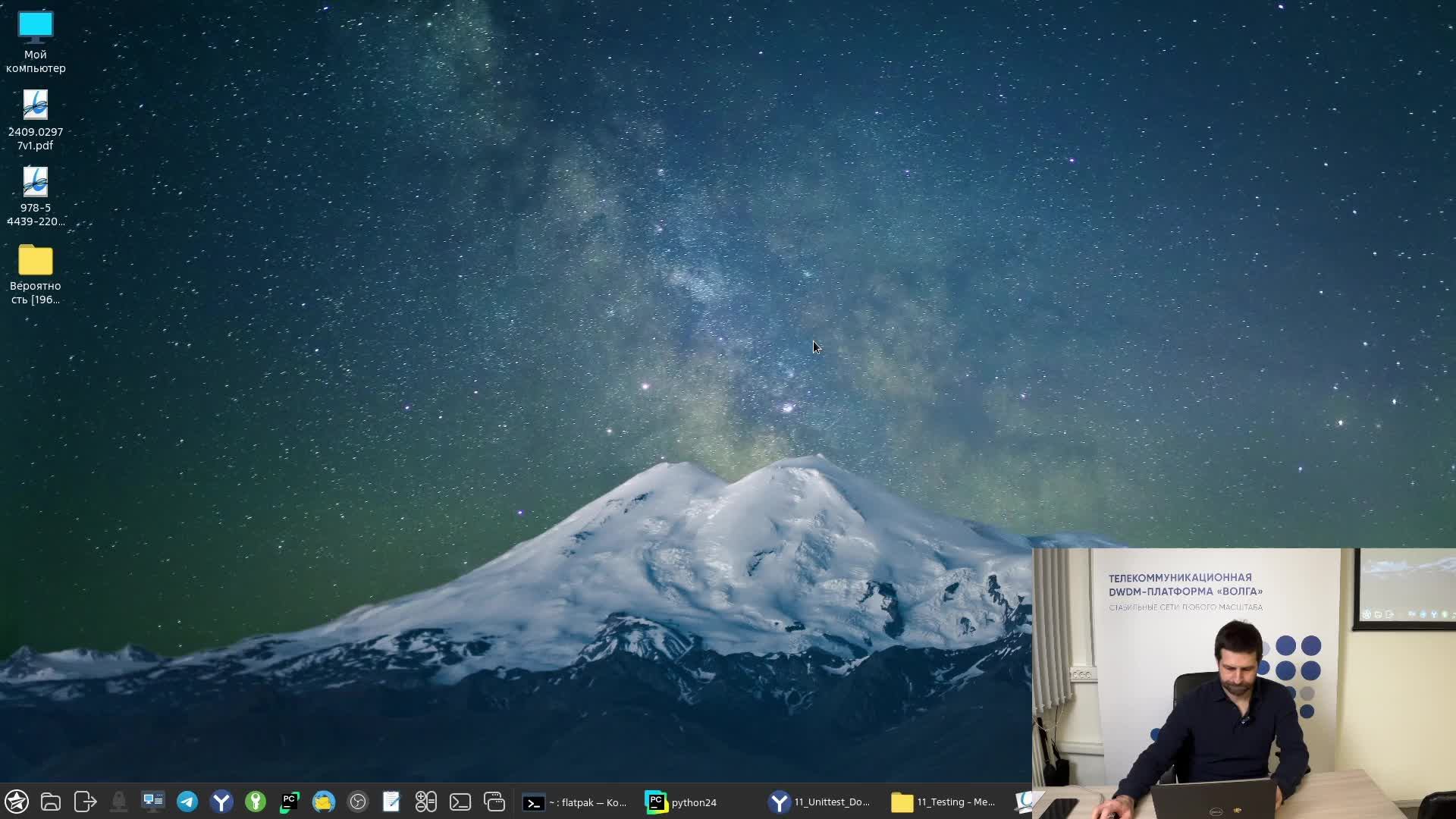Select the Вероятность folder on desktop
The height and width of the screenshot is (819, 1456).
pyautogui.click(x=36, y=275)
